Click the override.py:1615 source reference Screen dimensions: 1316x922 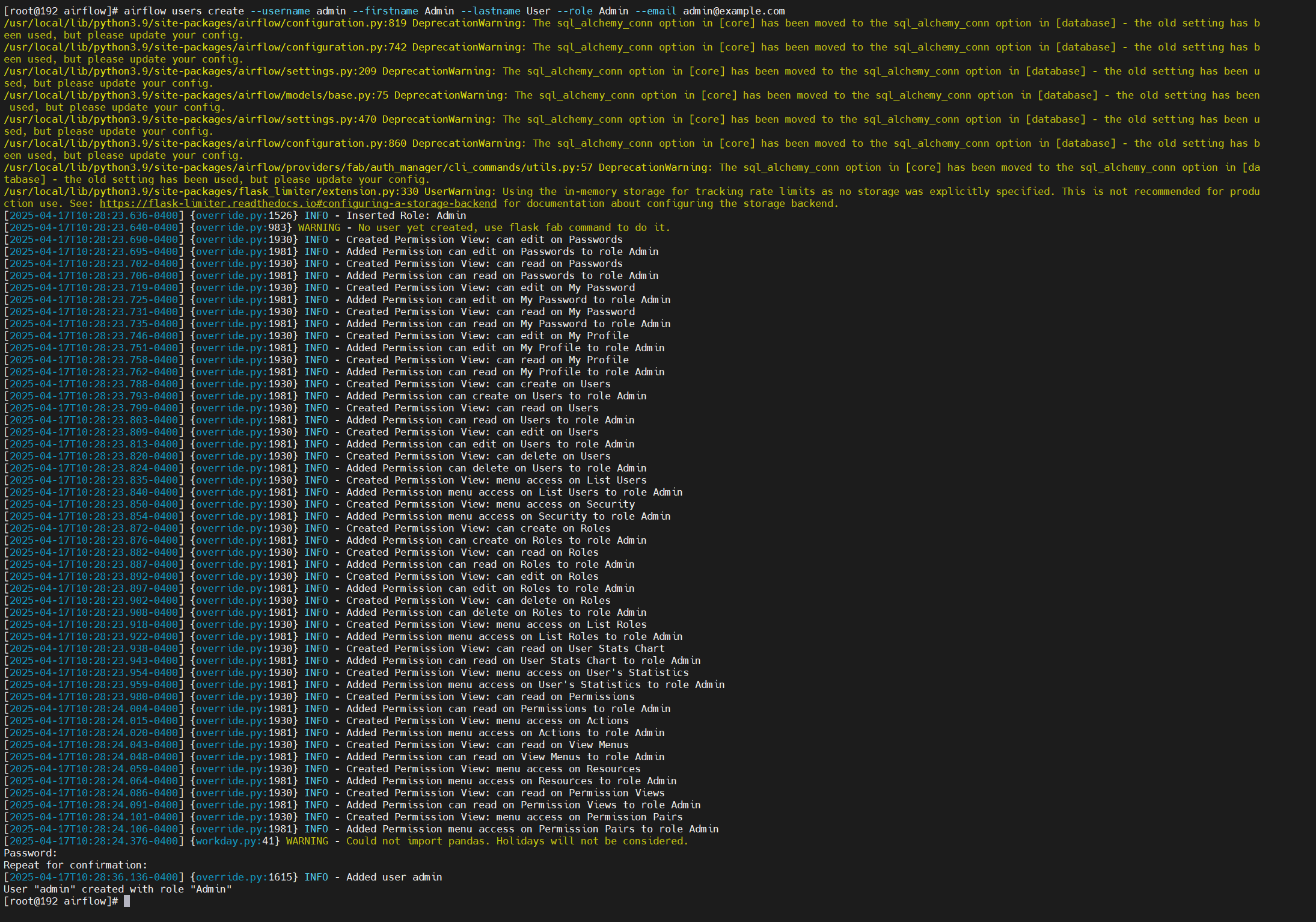[243, 877]
